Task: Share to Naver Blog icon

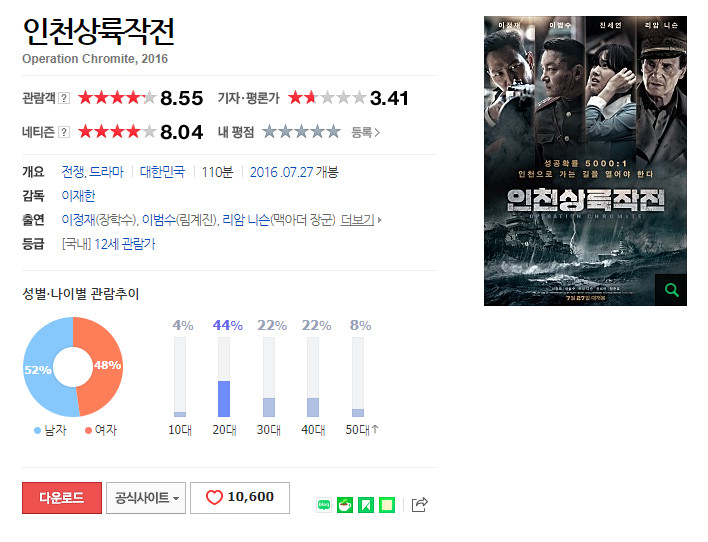Action: click(x=324, y=505)
